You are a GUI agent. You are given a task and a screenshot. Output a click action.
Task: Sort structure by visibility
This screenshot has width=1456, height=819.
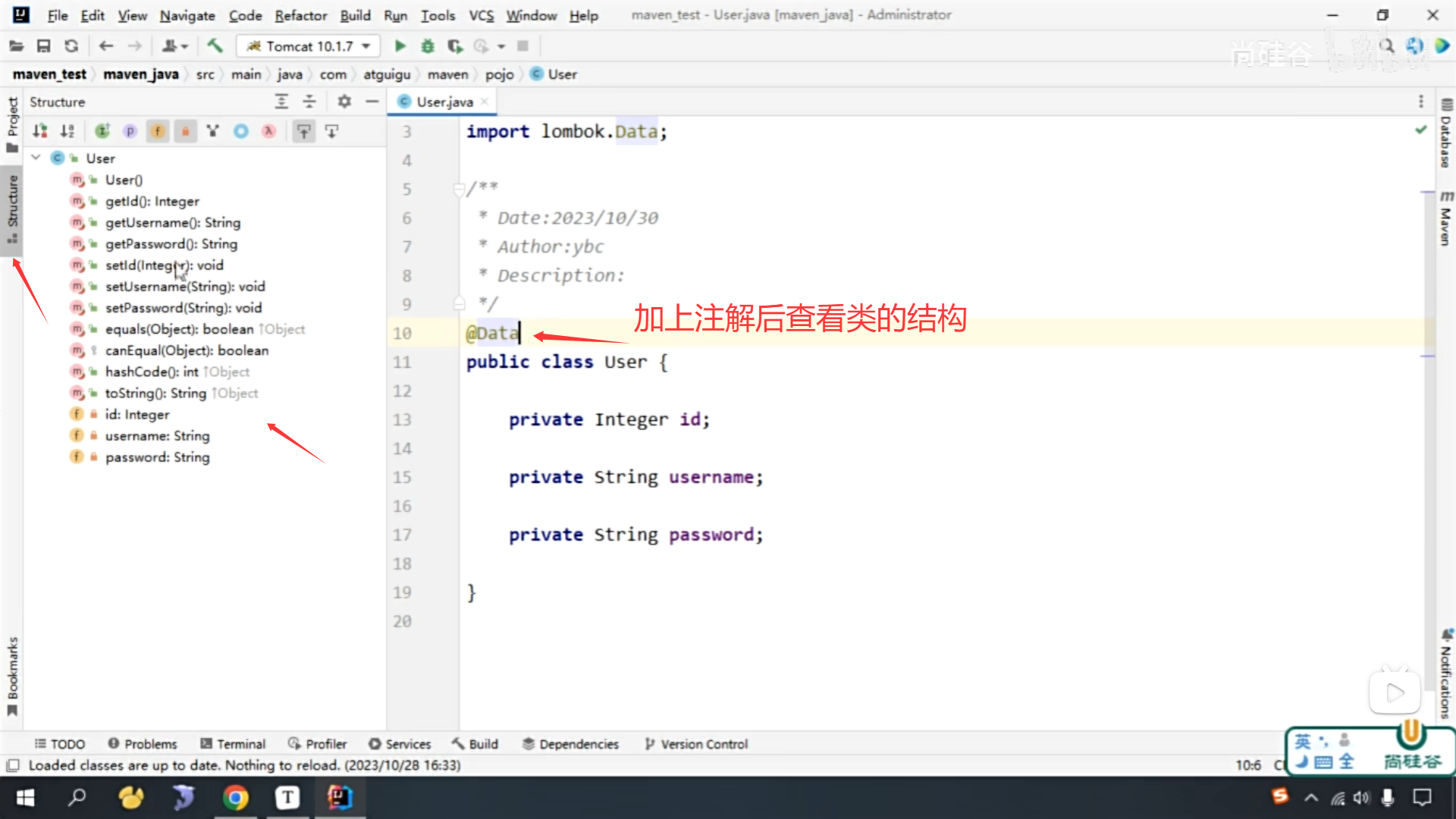coord(40,131)
